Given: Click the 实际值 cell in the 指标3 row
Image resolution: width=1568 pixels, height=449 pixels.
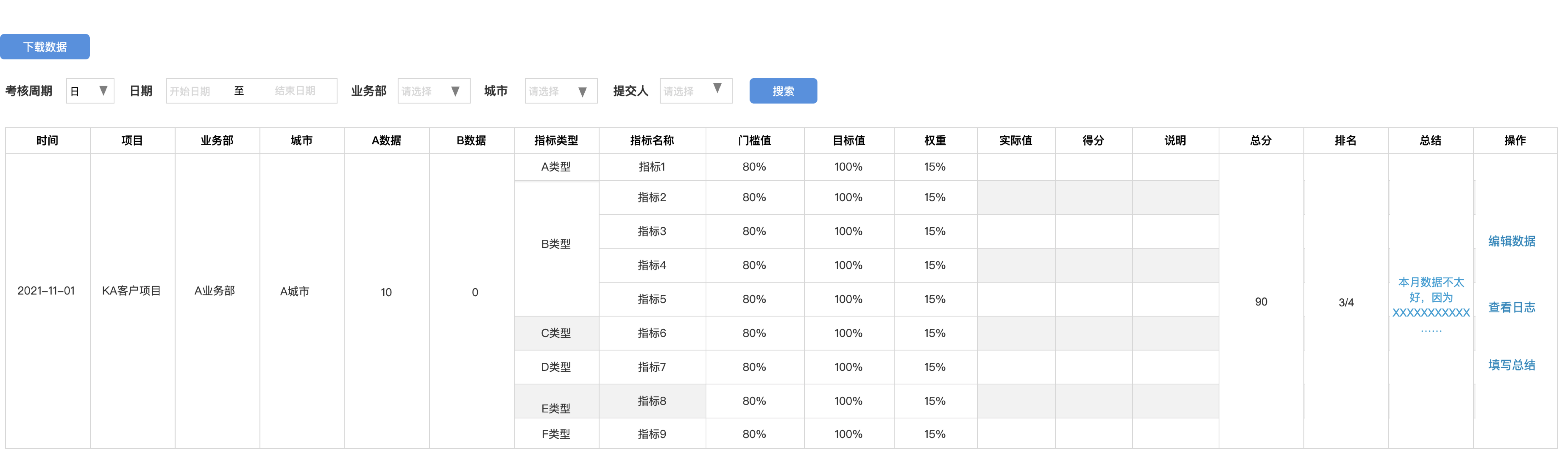Looking at the screenshot, I should (x=1016, y=231).
